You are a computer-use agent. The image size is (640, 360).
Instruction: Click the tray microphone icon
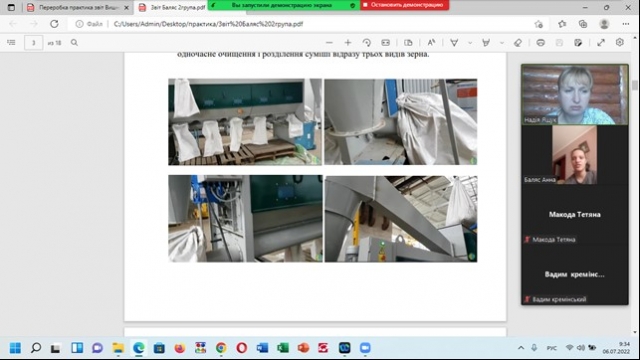534,348
